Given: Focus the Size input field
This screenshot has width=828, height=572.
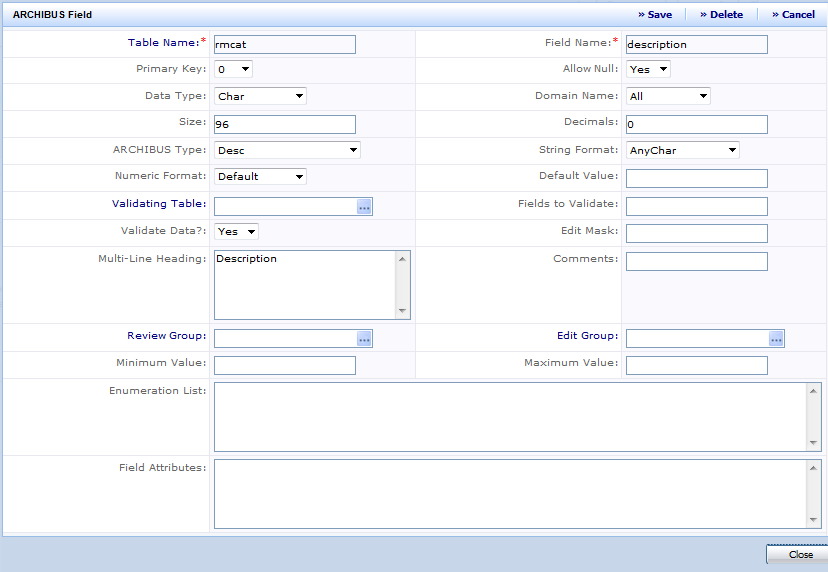Looking at the screenshot, I should [x=285, y=124].
